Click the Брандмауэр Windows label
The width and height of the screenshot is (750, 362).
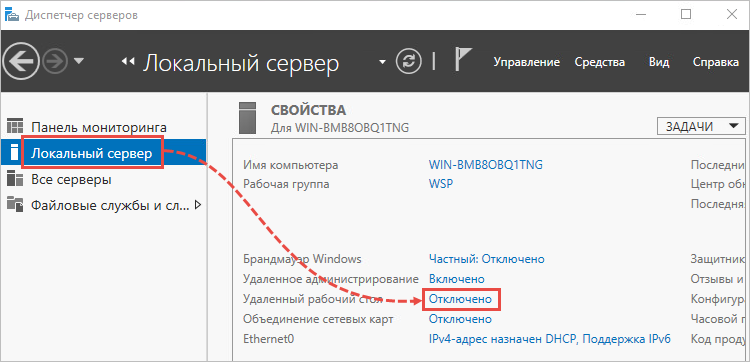point(302,259)
